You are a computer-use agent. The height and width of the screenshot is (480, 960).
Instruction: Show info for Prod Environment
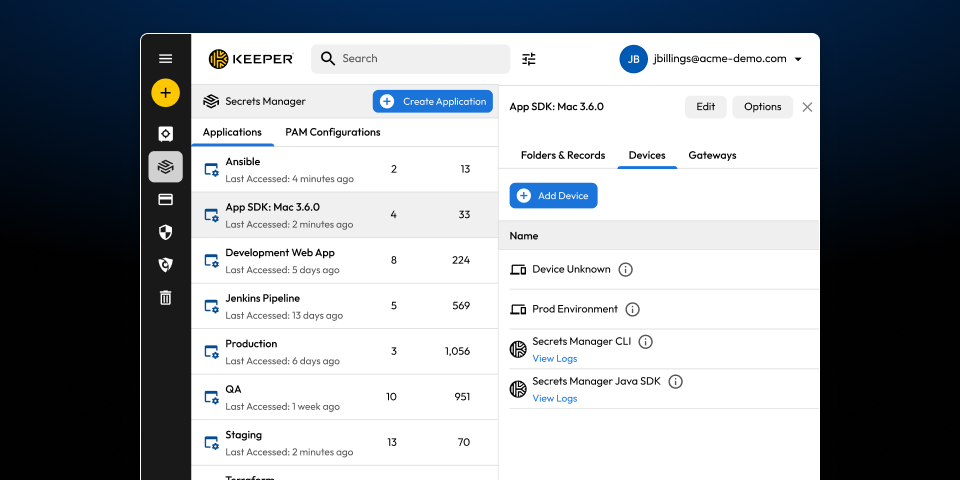[632, 309]
